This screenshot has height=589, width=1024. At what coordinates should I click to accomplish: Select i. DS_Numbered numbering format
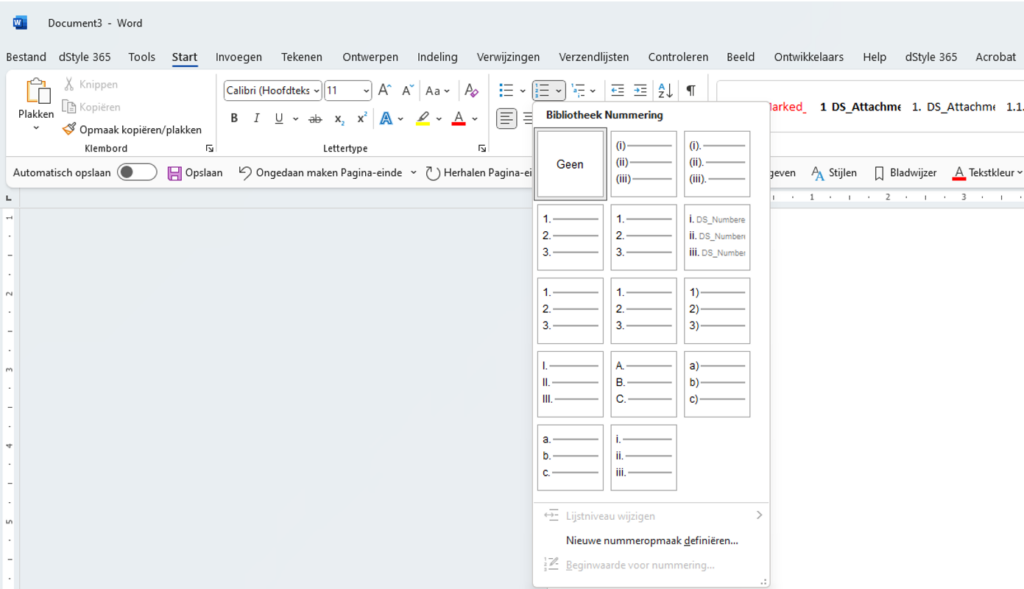point(717,237)
